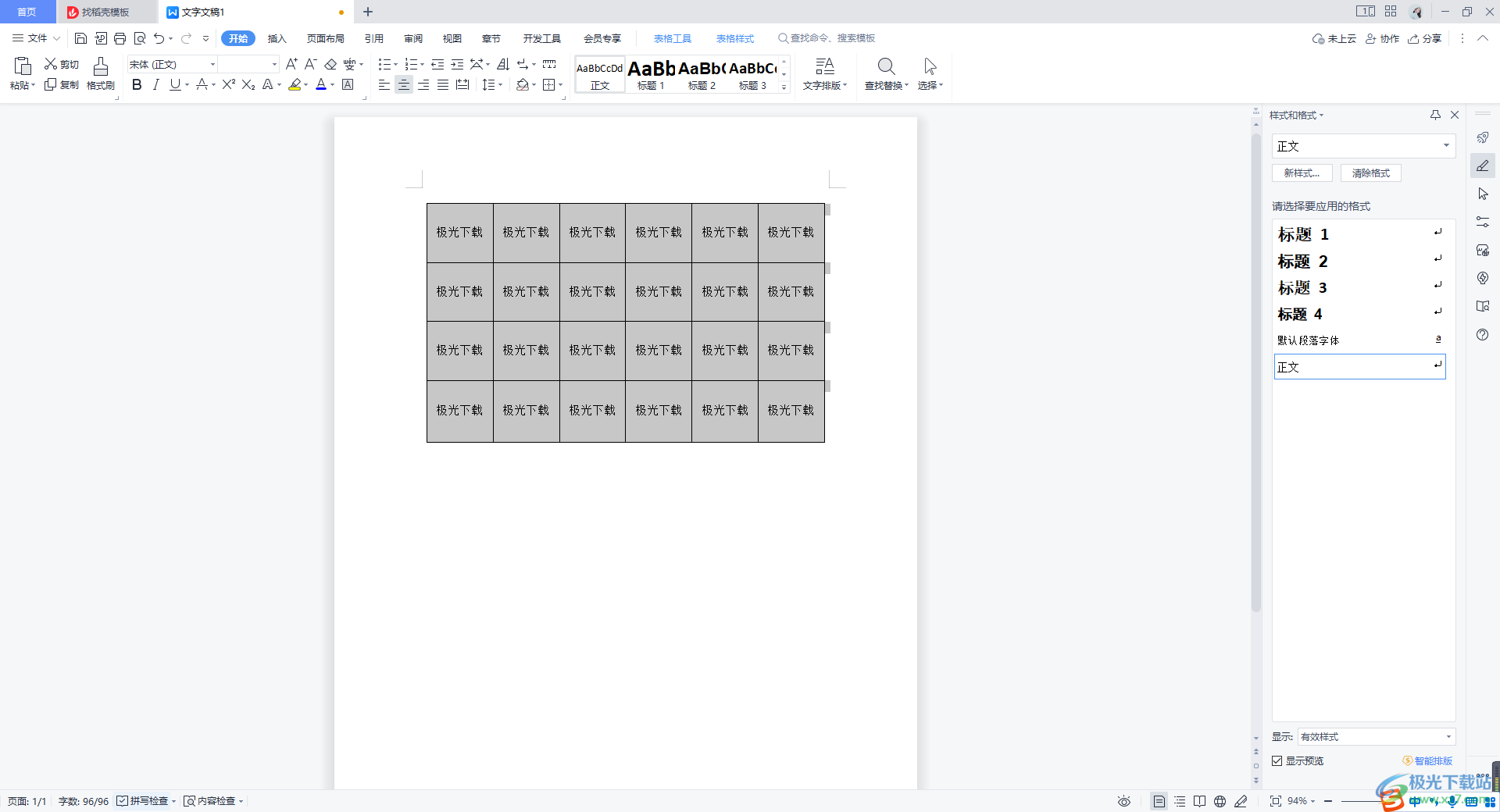Click the 智能排版 link
Viewport: 1500px width, 812px height.
point(1428,760)
